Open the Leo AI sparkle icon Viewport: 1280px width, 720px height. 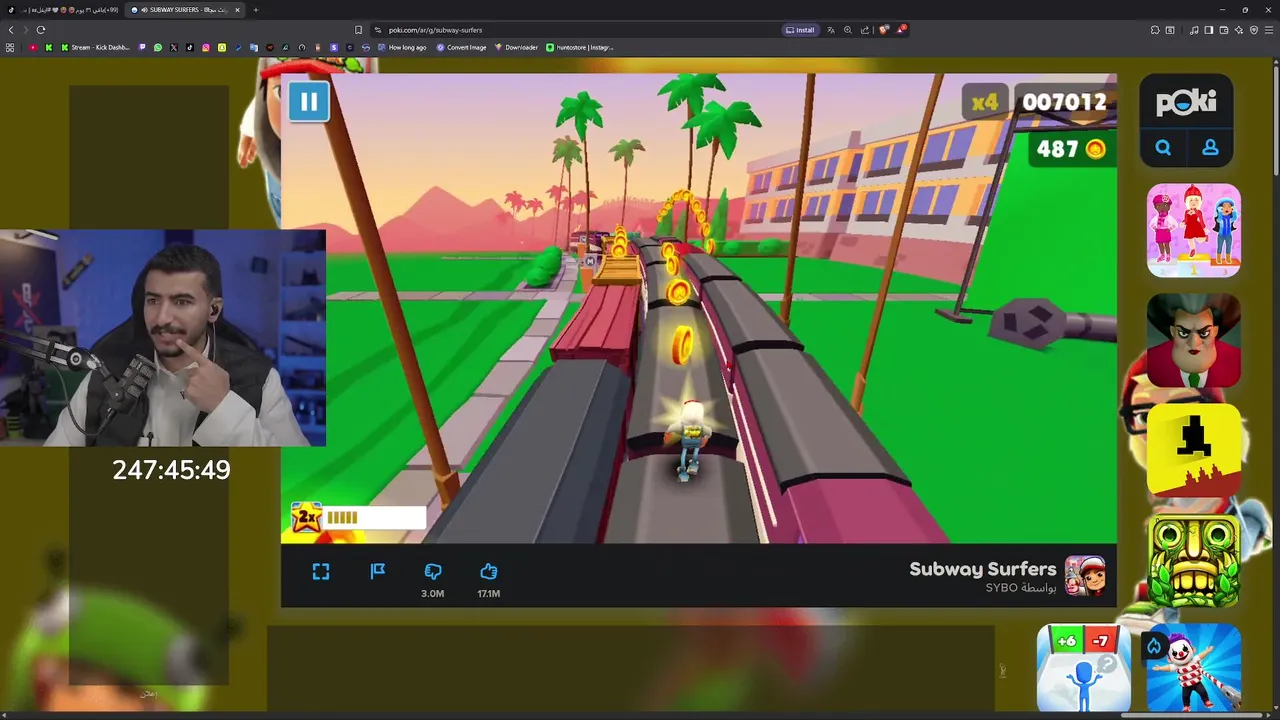coord(1239,30)
